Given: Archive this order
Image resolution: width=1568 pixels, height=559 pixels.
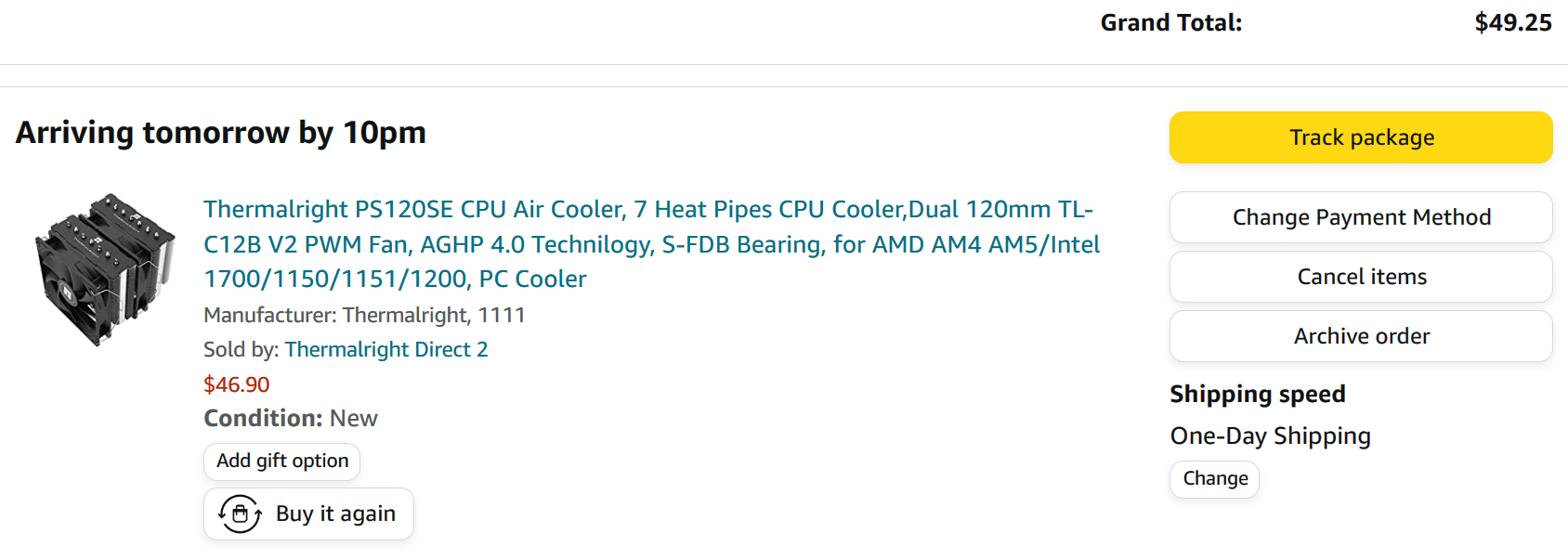Looking at the screenshot, I should 1361,336.
